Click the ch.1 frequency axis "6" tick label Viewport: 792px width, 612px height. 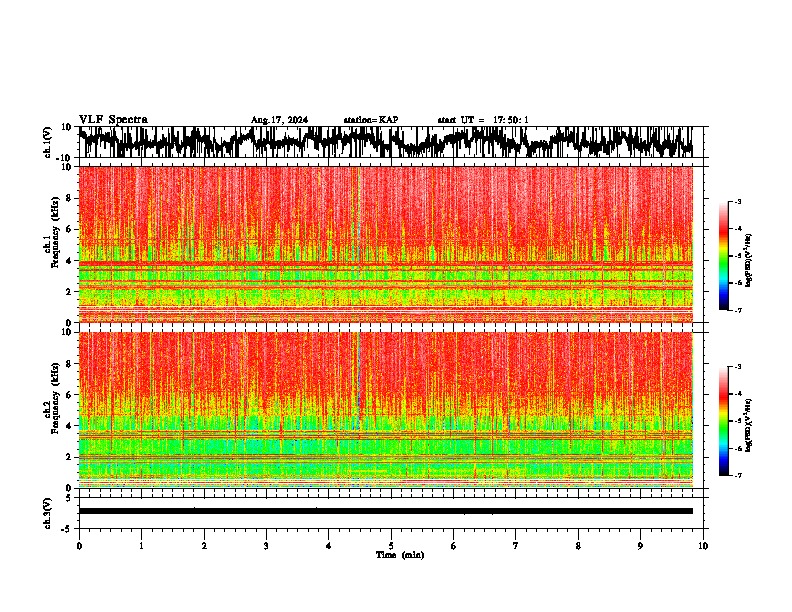(69, 229)
